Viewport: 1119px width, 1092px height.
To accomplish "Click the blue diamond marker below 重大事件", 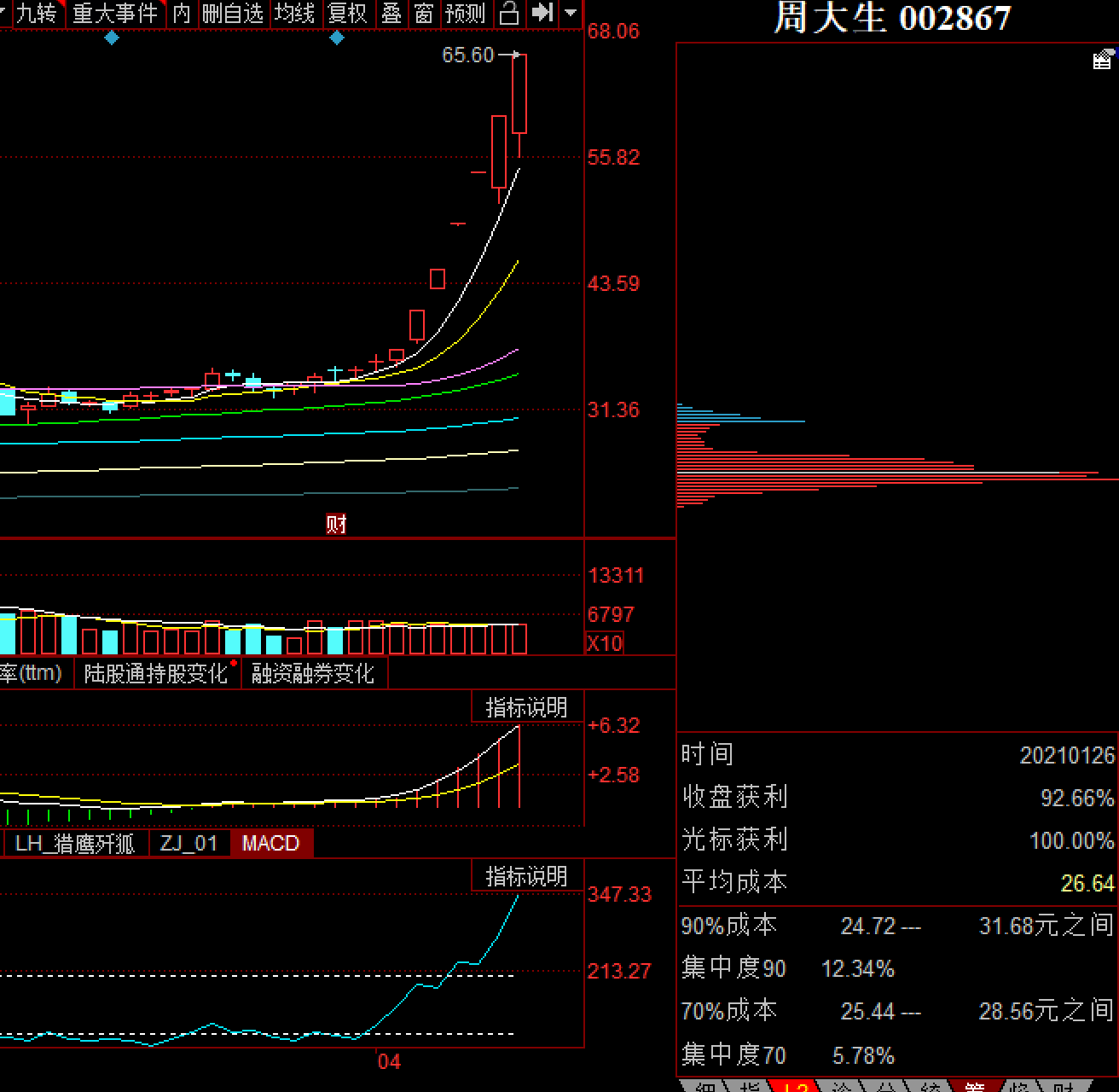I will [111, 38].
